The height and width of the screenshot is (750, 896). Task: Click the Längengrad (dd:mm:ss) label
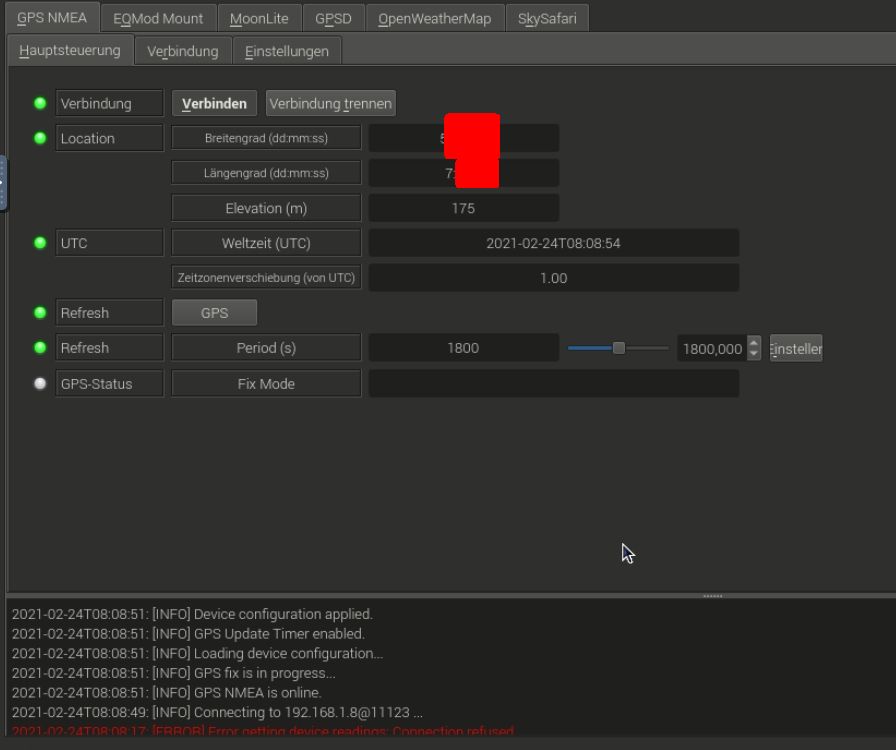(266, 173)
